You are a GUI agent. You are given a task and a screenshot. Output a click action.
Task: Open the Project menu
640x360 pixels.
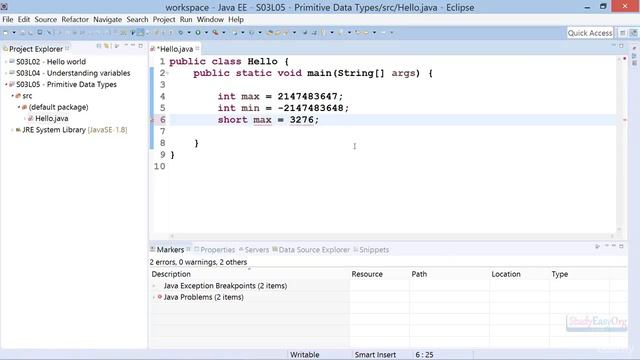point(164,20)
